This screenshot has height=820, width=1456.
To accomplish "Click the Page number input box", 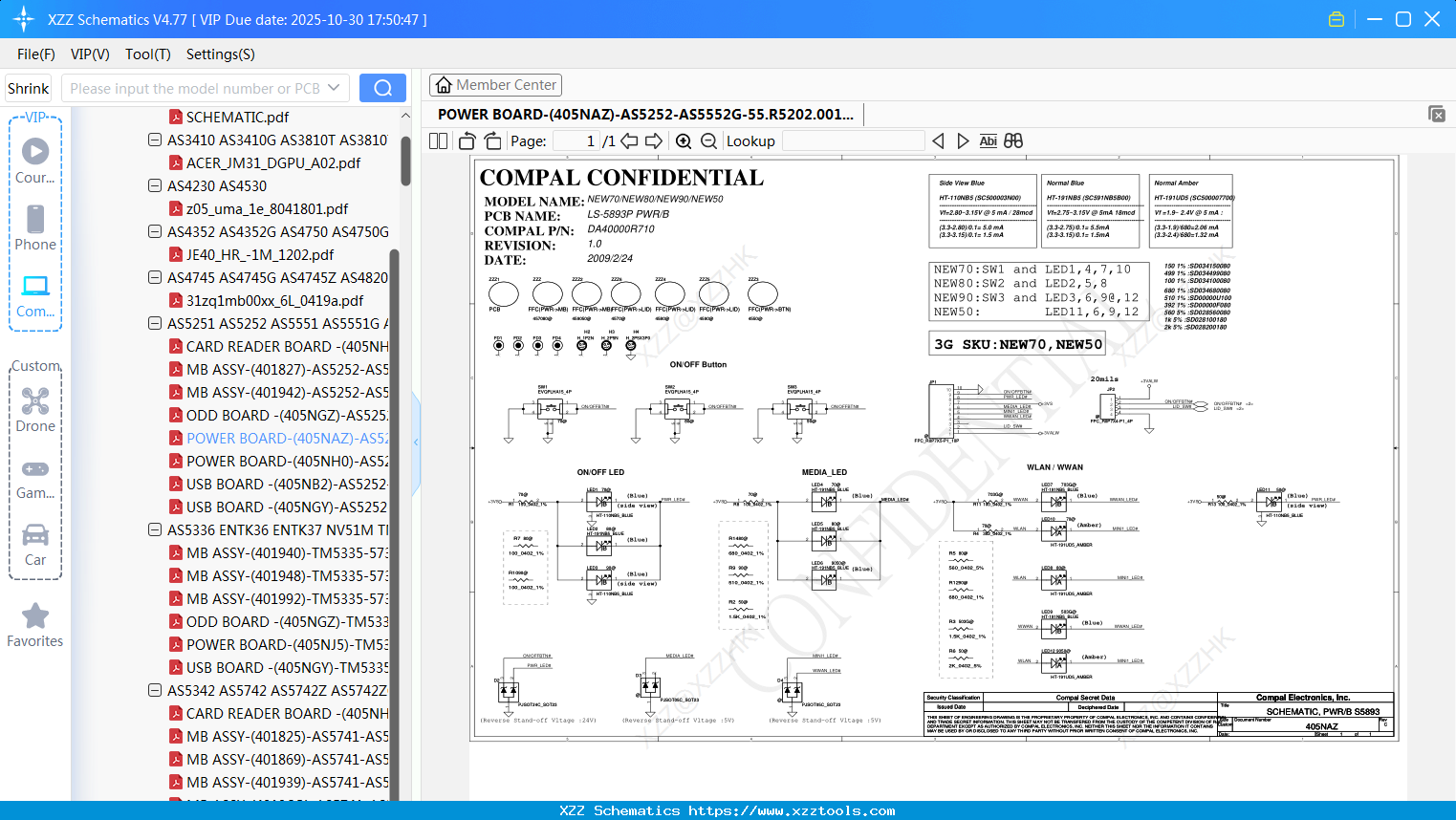I will point(576,141).
